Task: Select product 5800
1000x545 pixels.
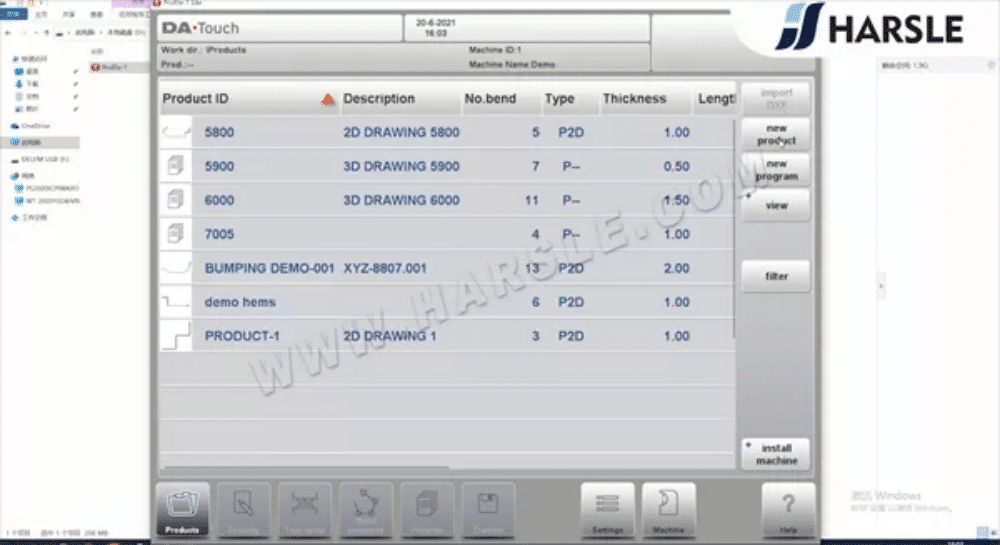Action: pos(446,133)
